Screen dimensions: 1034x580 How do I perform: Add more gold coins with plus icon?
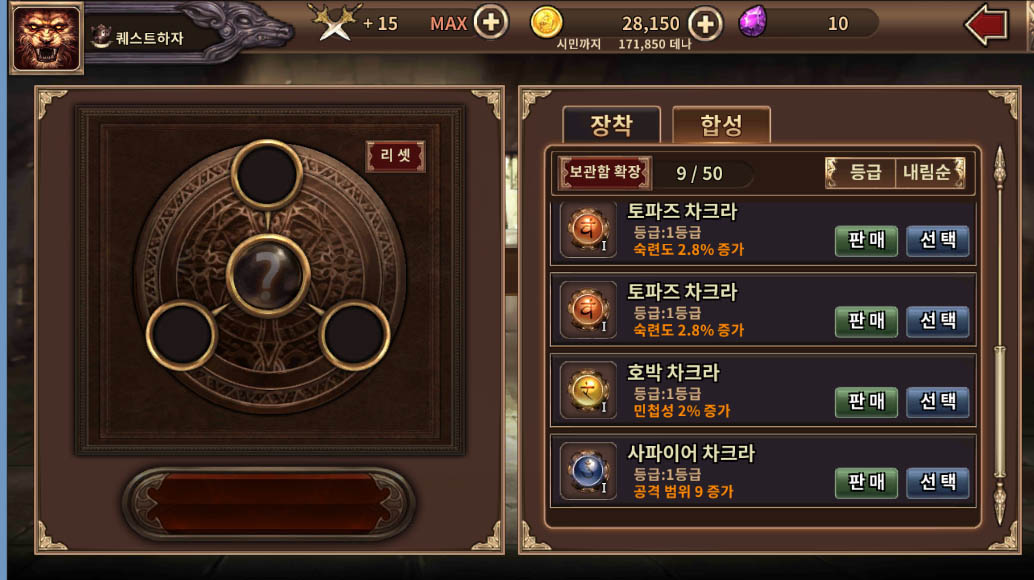point(705,24)
